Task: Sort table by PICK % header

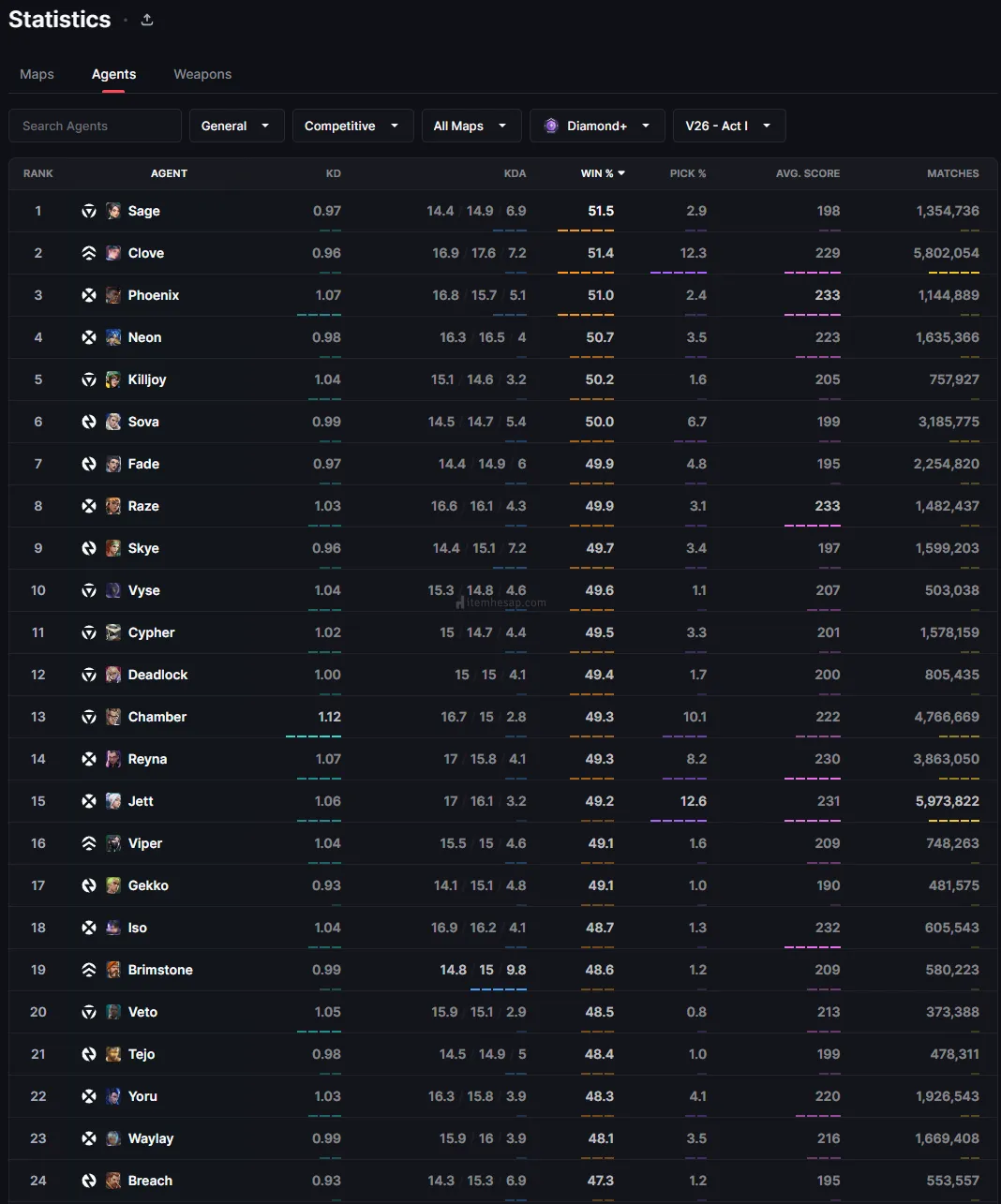Action: click(688, 173)
